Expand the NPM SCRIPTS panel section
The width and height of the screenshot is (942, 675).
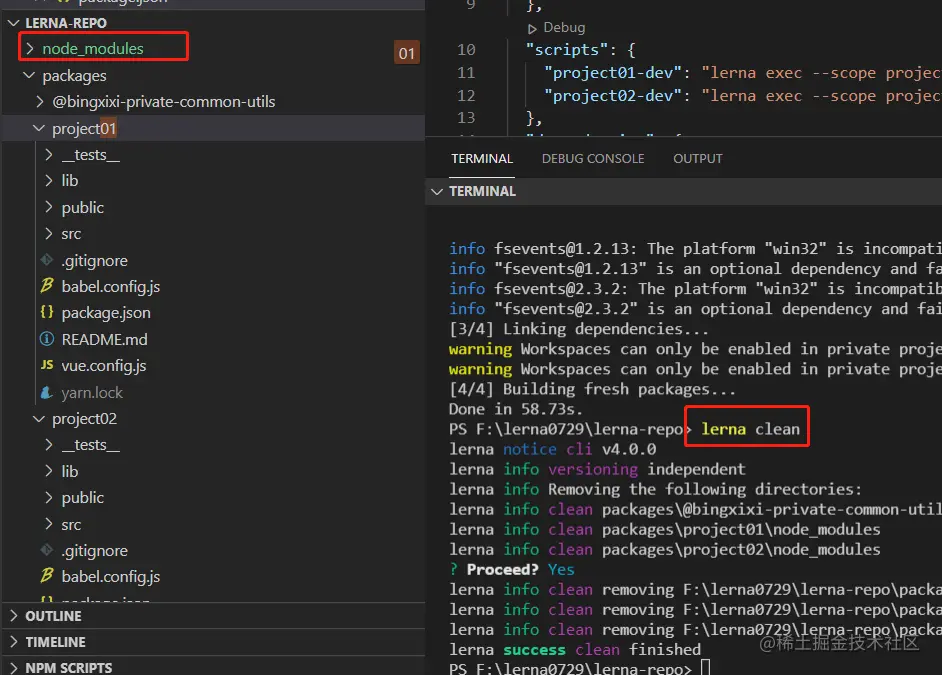pos(14,667)
